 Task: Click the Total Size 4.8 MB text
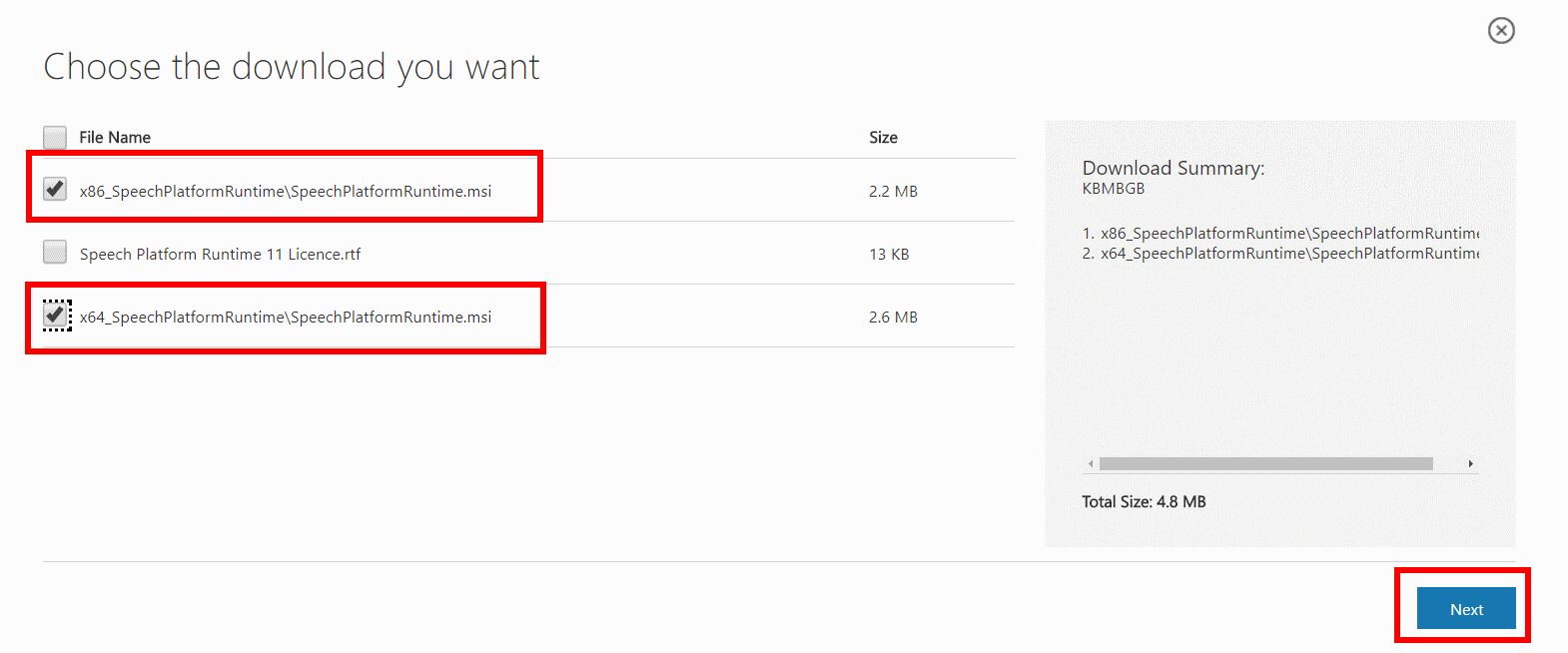click(x=1144, y=501)
